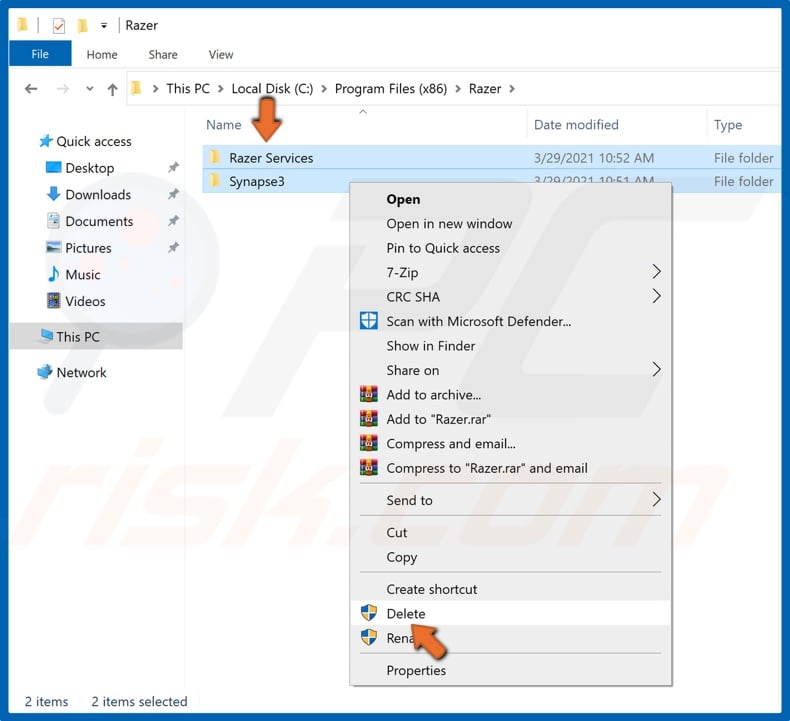Open Customize Quick Access Toolbar dropdown
This screenshot has width=790, height=721.
(x=103, y=25)
